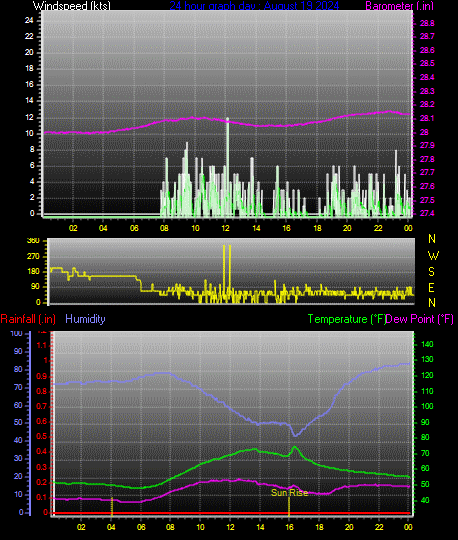
Task: Select the 27.4 barometer scale value
Action: pyautogui.click(x=427, y=214)
